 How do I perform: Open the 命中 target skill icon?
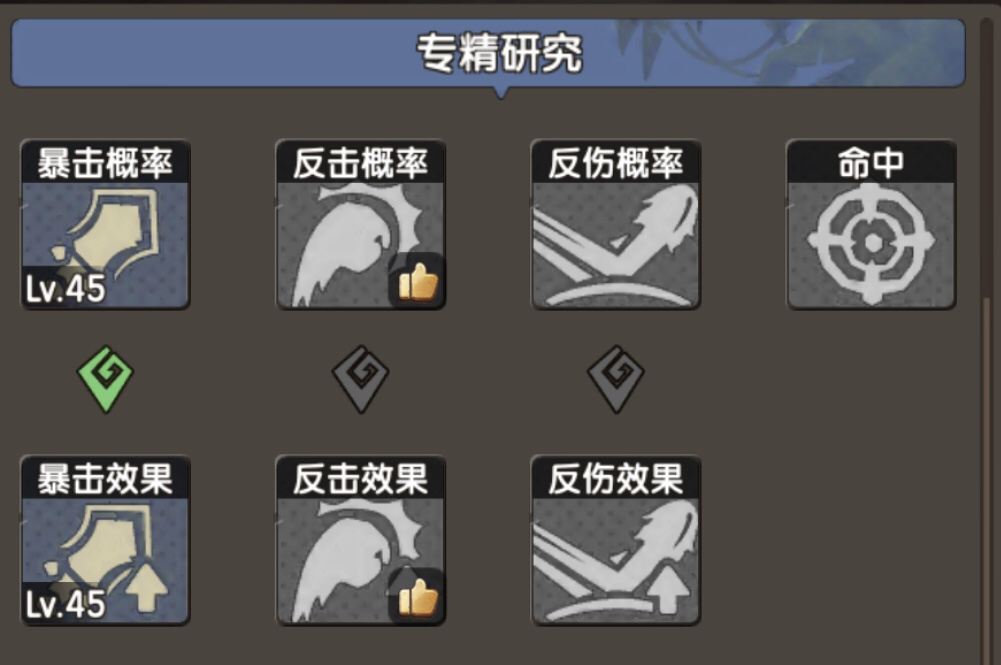tap(871, 225)
